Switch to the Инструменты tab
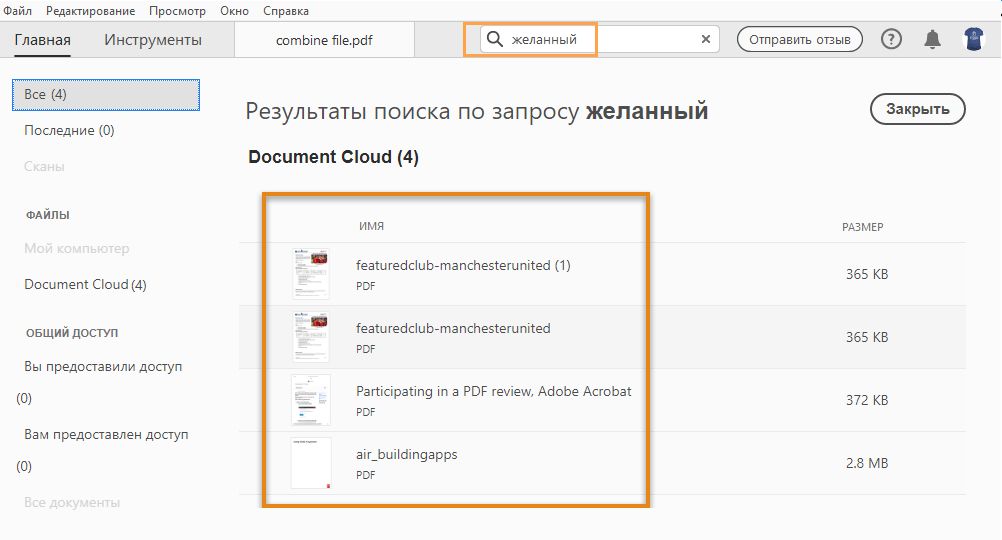Viewport: 1002px width, 540px height. pos(153,40)
